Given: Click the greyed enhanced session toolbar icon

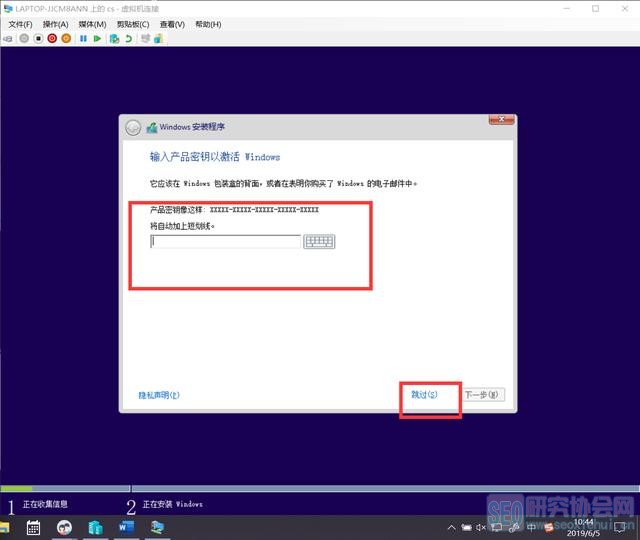Looking at the screenshot, I should (x=145, y=38).
